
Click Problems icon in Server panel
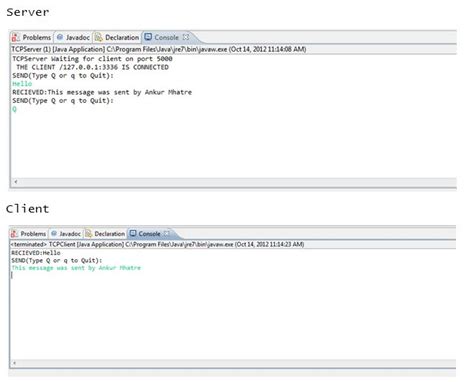pos(16,38)
